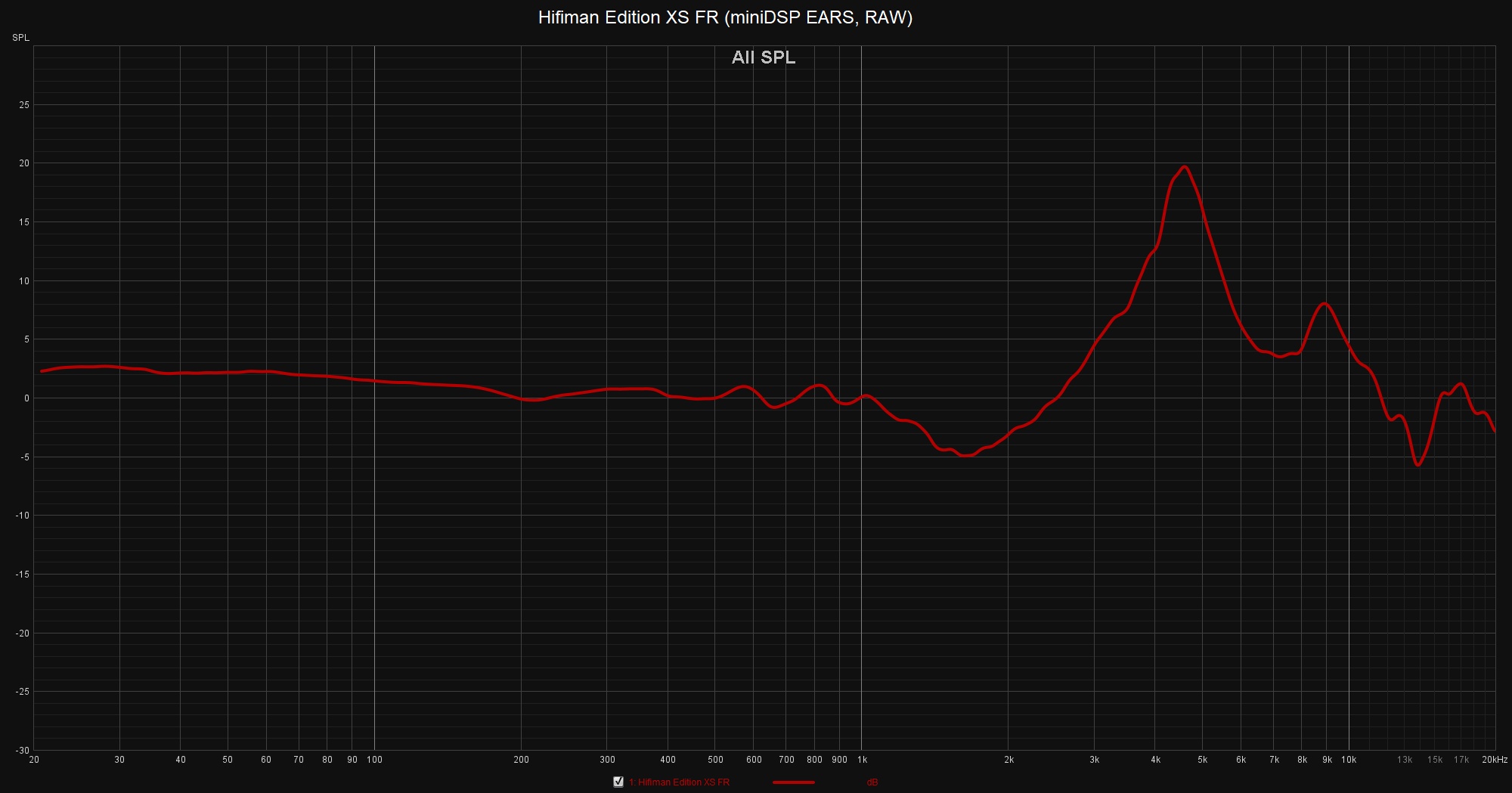The image size is (1512, 793).
Task: Click the red line sample in legend
Action: click(x=793, y=782)
